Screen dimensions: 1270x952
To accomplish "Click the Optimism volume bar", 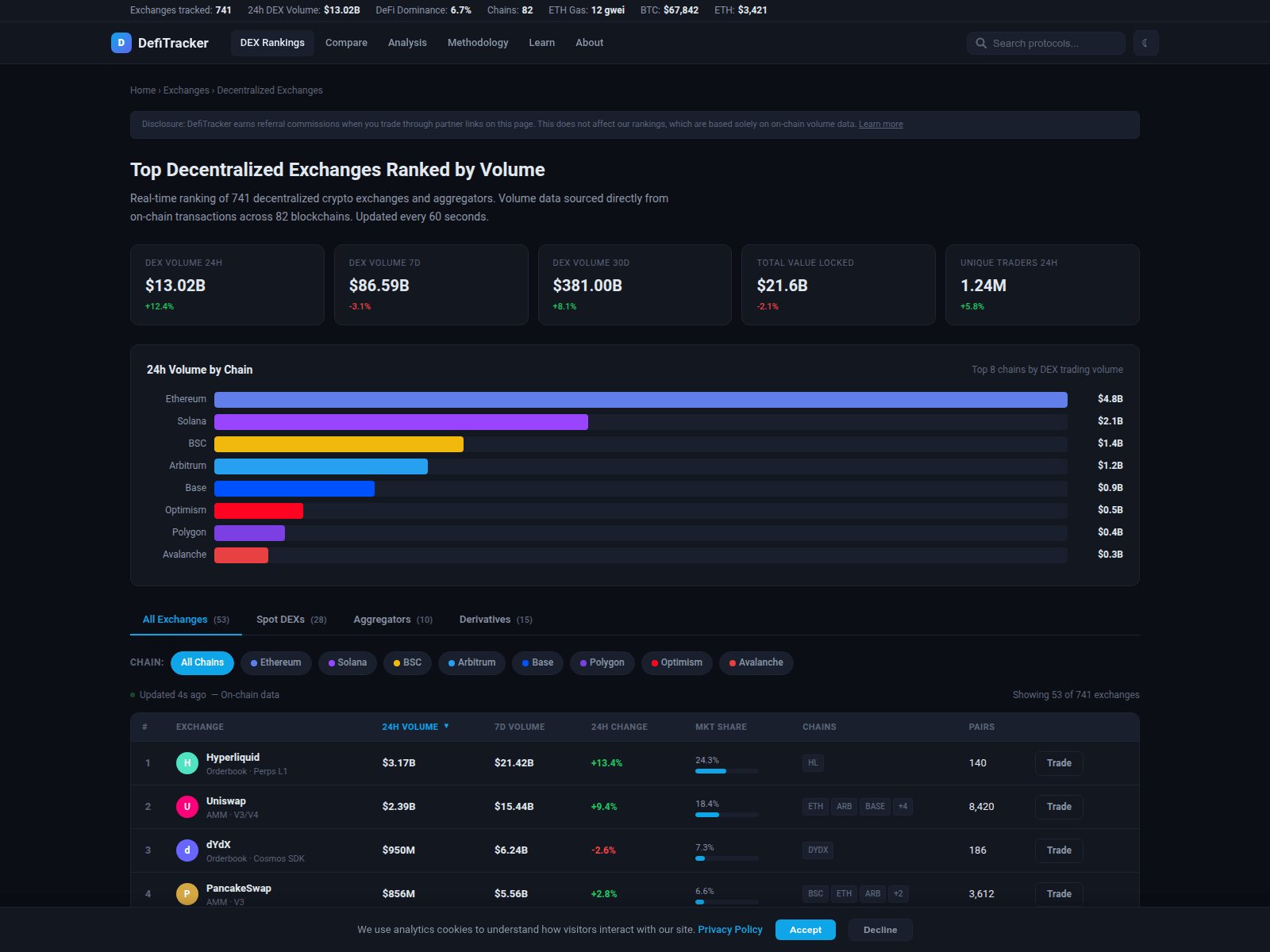I will coord(259,510).
